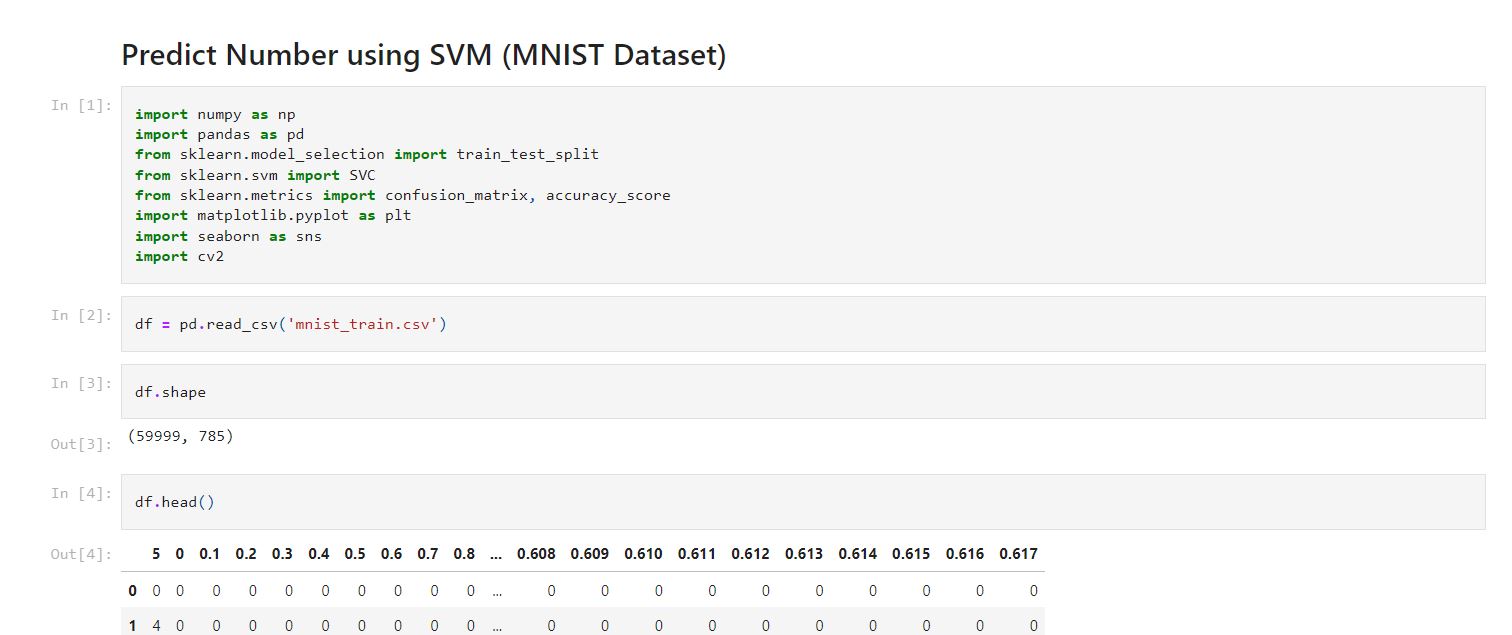This screenshot has width=1512, height=635.
Task: Click the pd.read_csv code cell
Action: (803, 324)
